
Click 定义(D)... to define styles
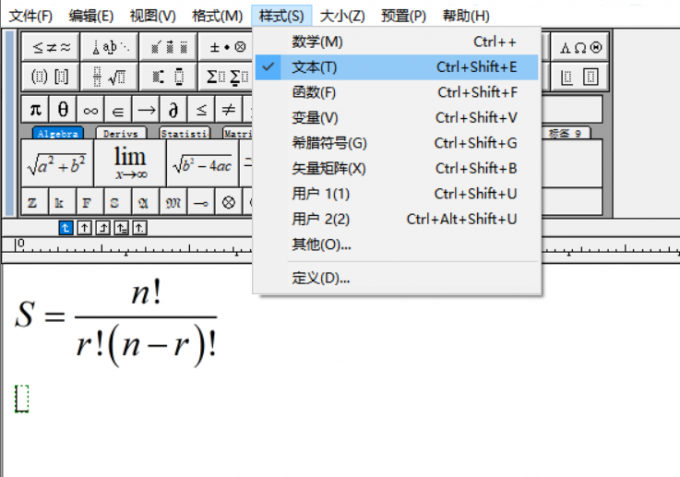[320, 278]
